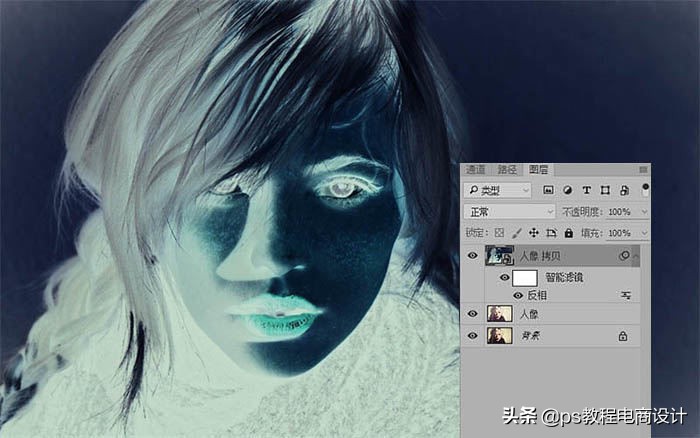Toggle visibility of 智能滤镜 smart filters
Image resolution: width=700 pixels, height=438 pixels.
click(x=504, y=277)
